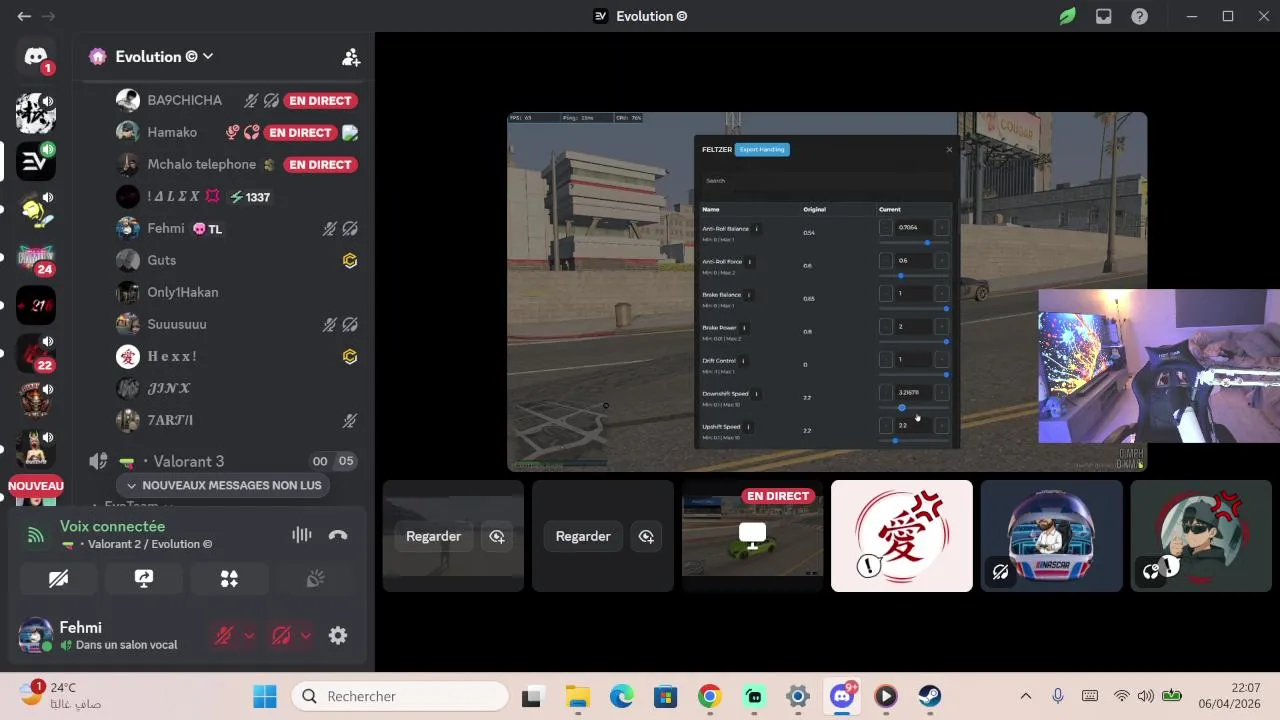1280x720 pixels.
Task: Focus the main FELTZER handling stream view
Action: pyautogui.click(x=827, y=291)
